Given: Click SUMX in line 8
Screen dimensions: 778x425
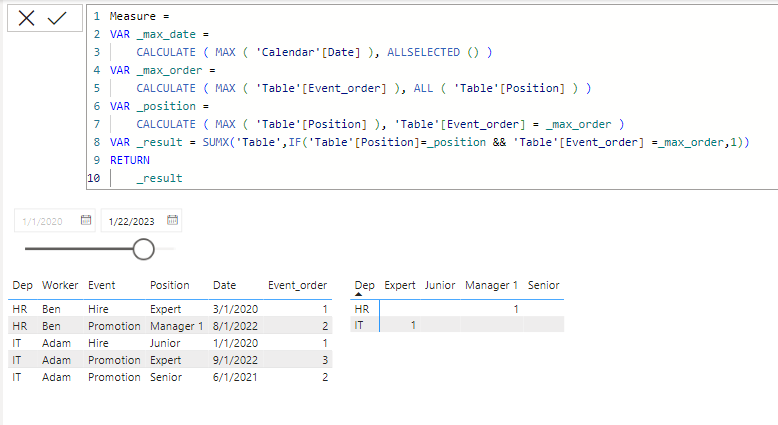Looking at the screenshot, I should click(x=215, y=142).
